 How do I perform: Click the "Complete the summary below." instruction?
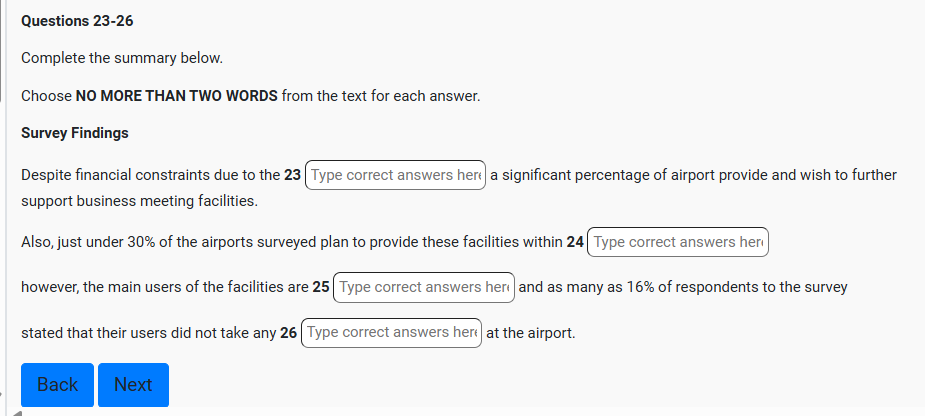[121, 58]
